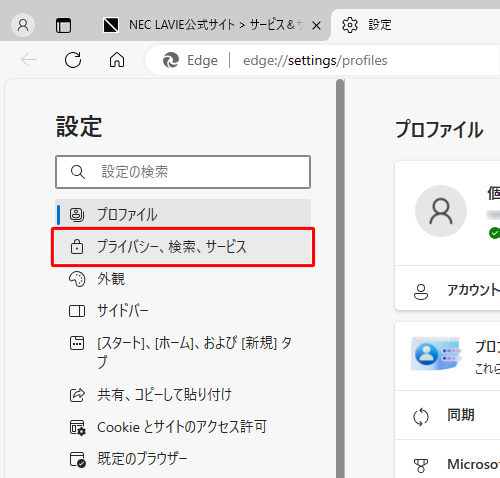Viewport: 500px width, 478px height.
Task: Click the share icon beside 共有、コピーして貼り付け
Action: point(77,395)
